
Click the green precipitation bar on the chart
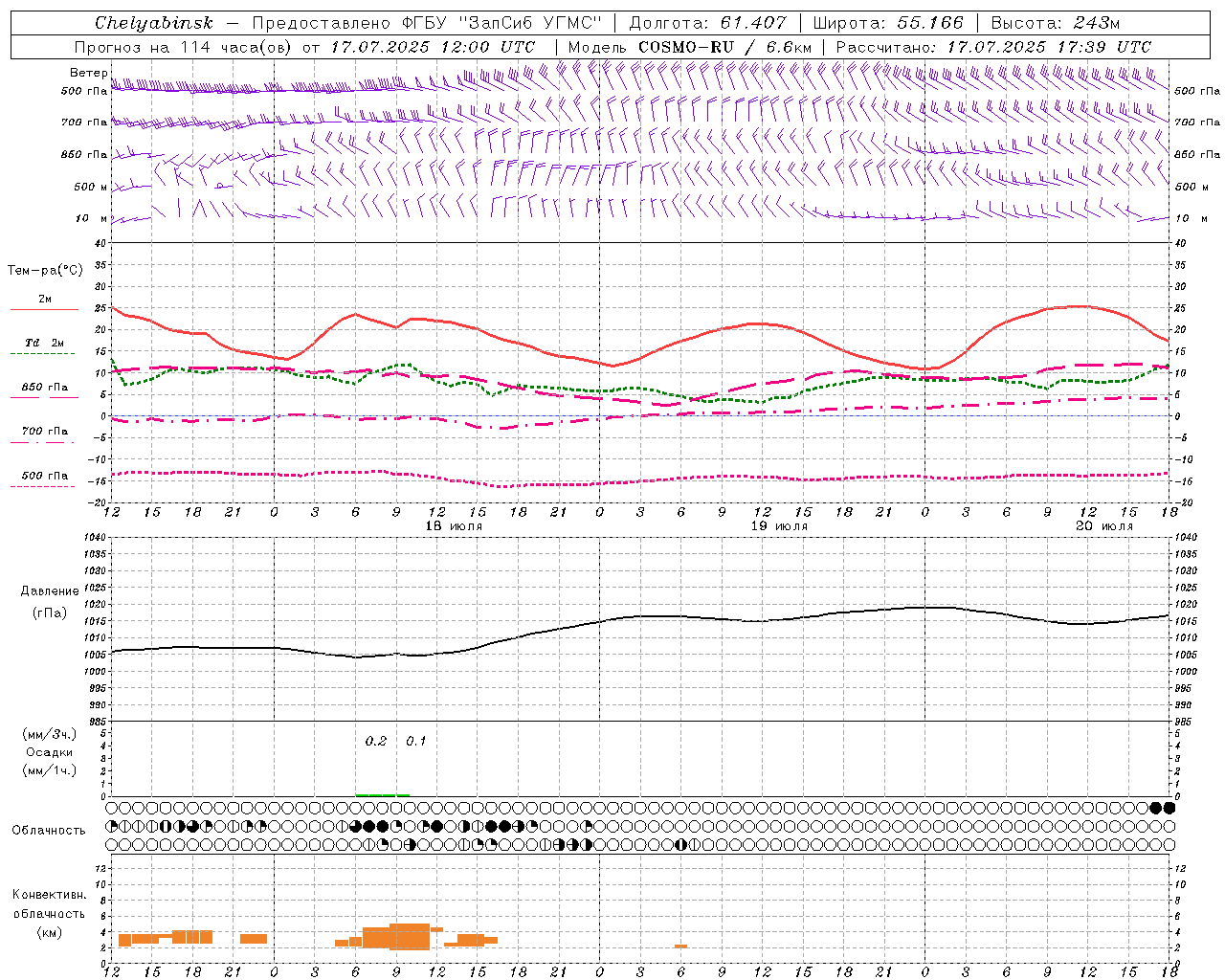pyautogui.click(x=383, y=794)
